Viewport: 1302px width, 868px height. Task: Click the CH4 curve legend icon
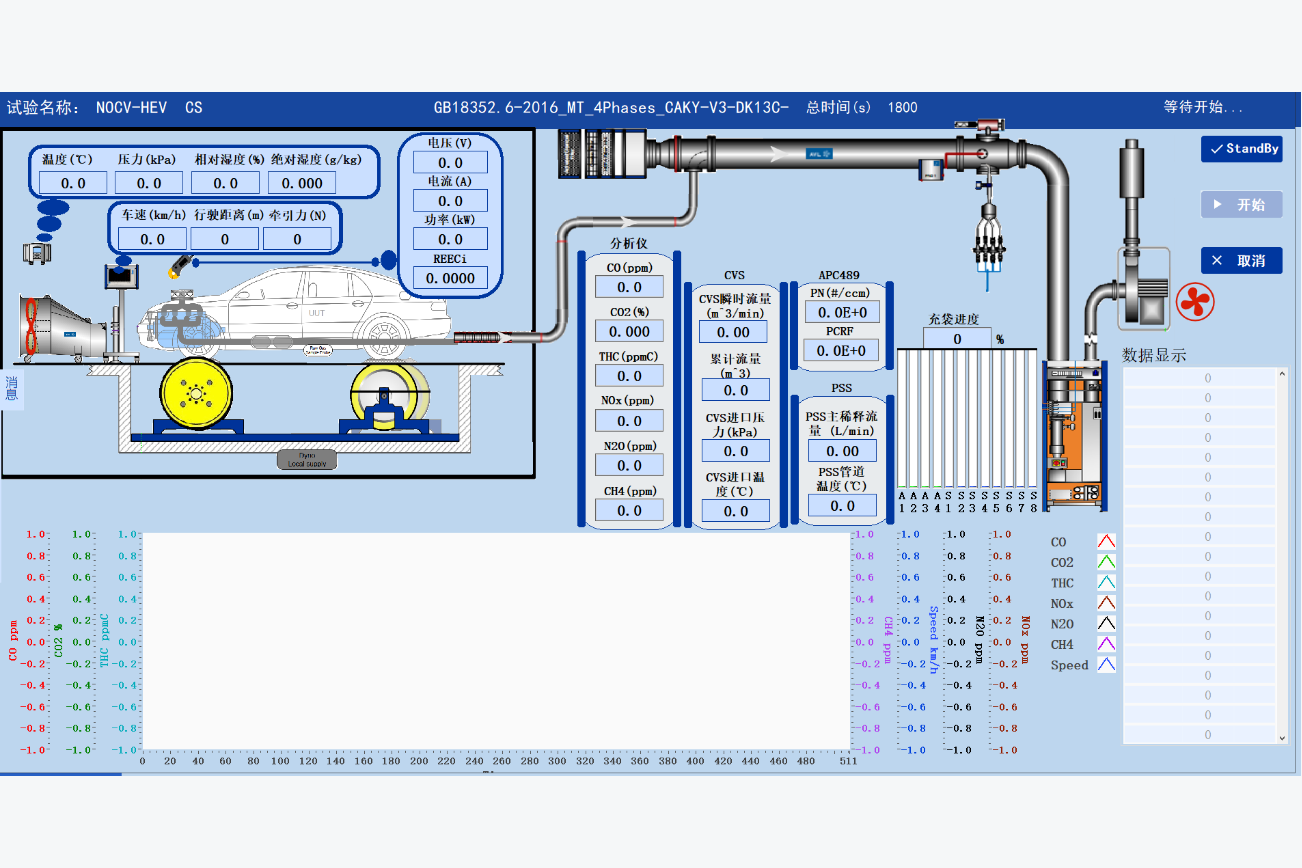click(1106, 644)
